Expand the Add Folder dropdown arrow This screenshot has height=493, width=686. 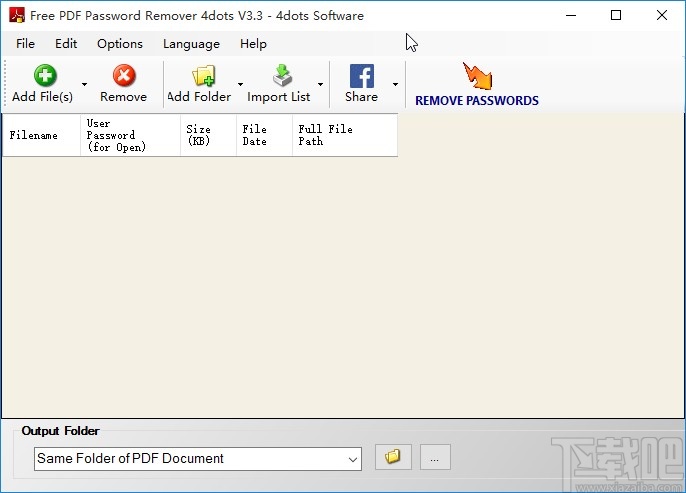point(240,84)
